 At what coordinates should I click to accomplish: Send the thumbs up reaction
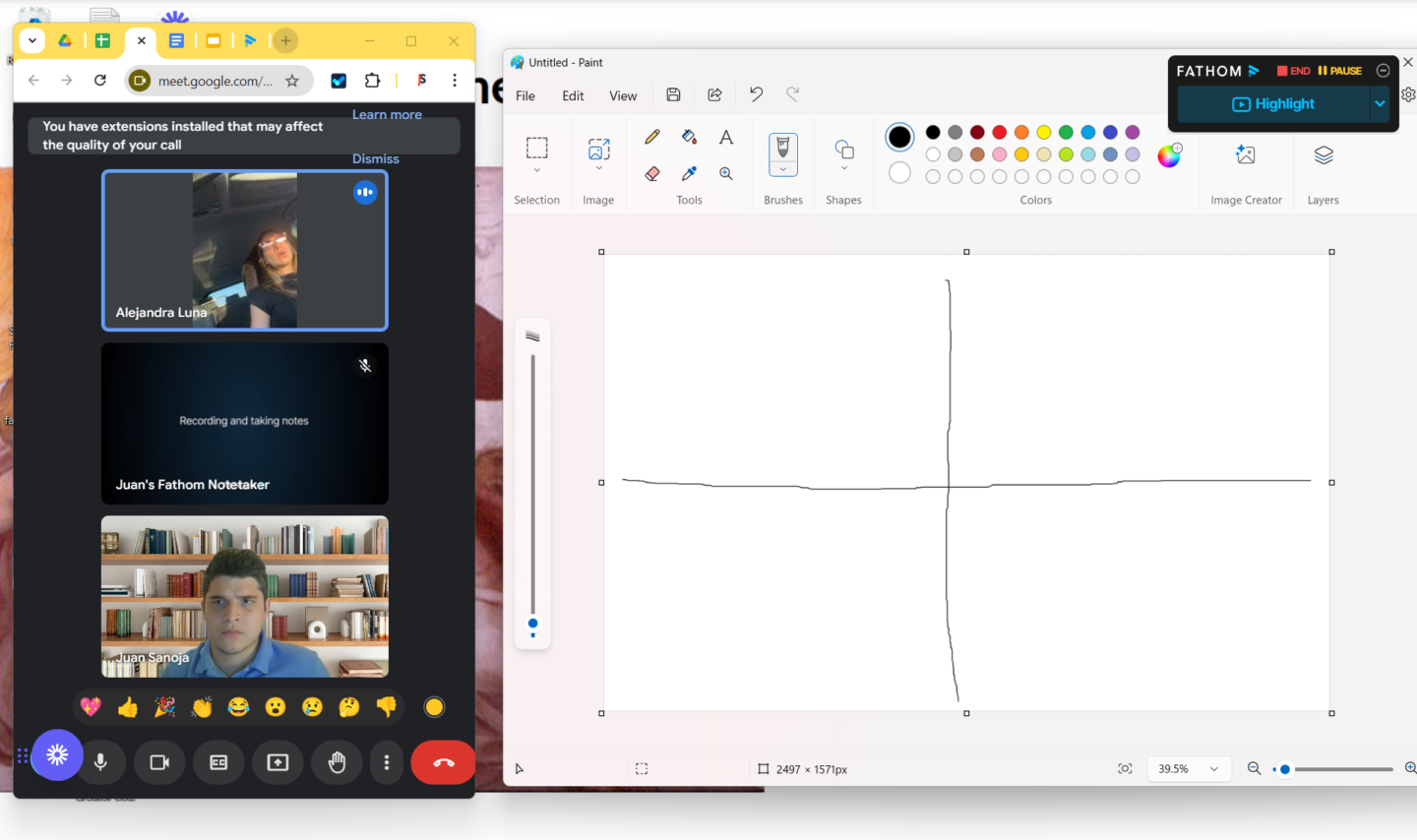[128, 707]
